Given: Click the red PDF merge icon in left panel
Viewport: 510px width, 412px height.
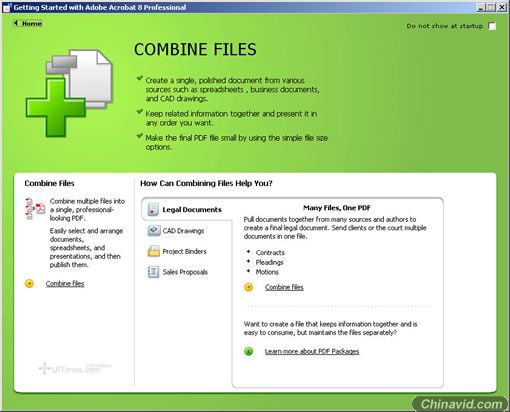Looking at the screenshot, I should [x=35, y=209].
